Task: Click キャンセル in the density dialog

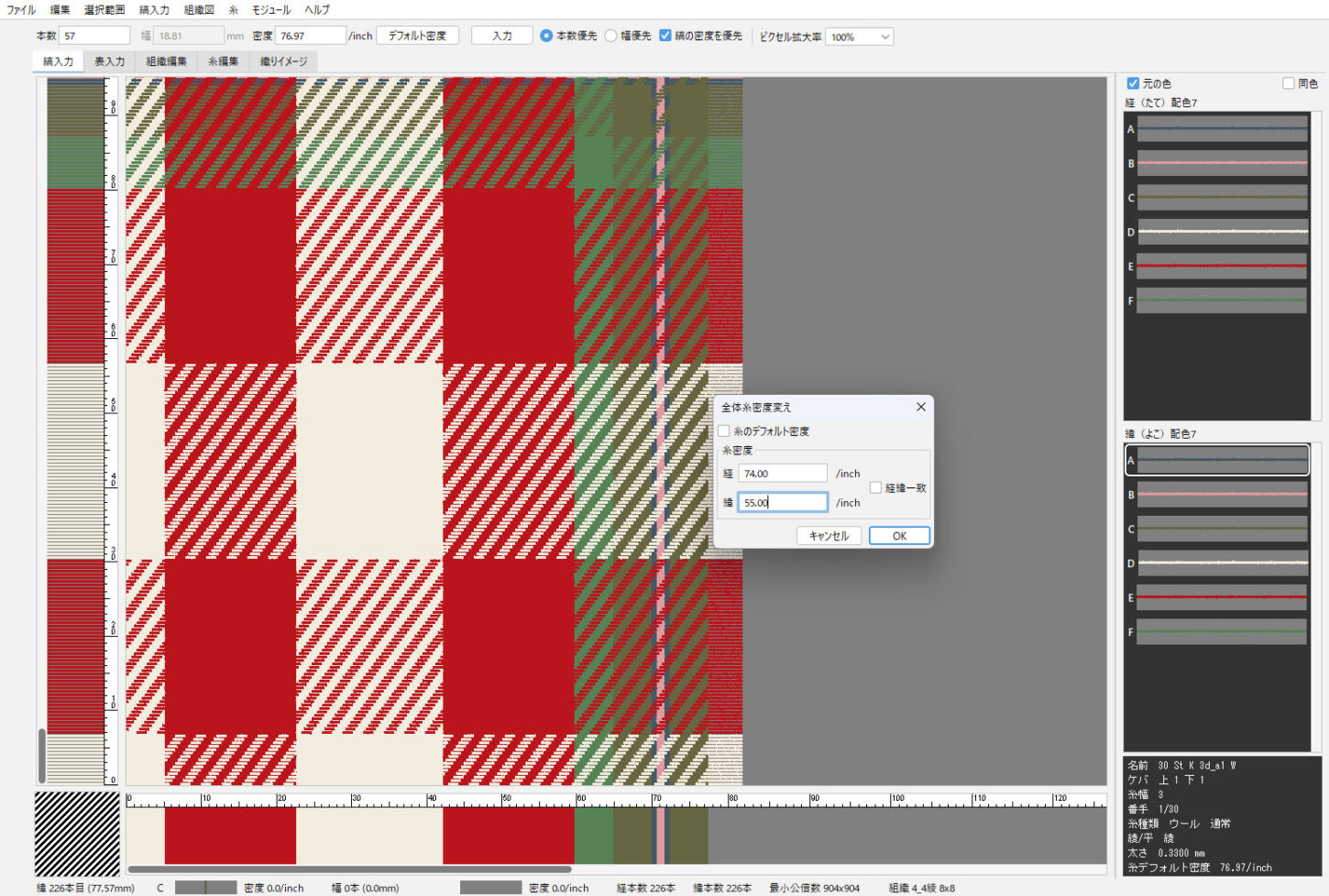Action: [x=829, y=536]
